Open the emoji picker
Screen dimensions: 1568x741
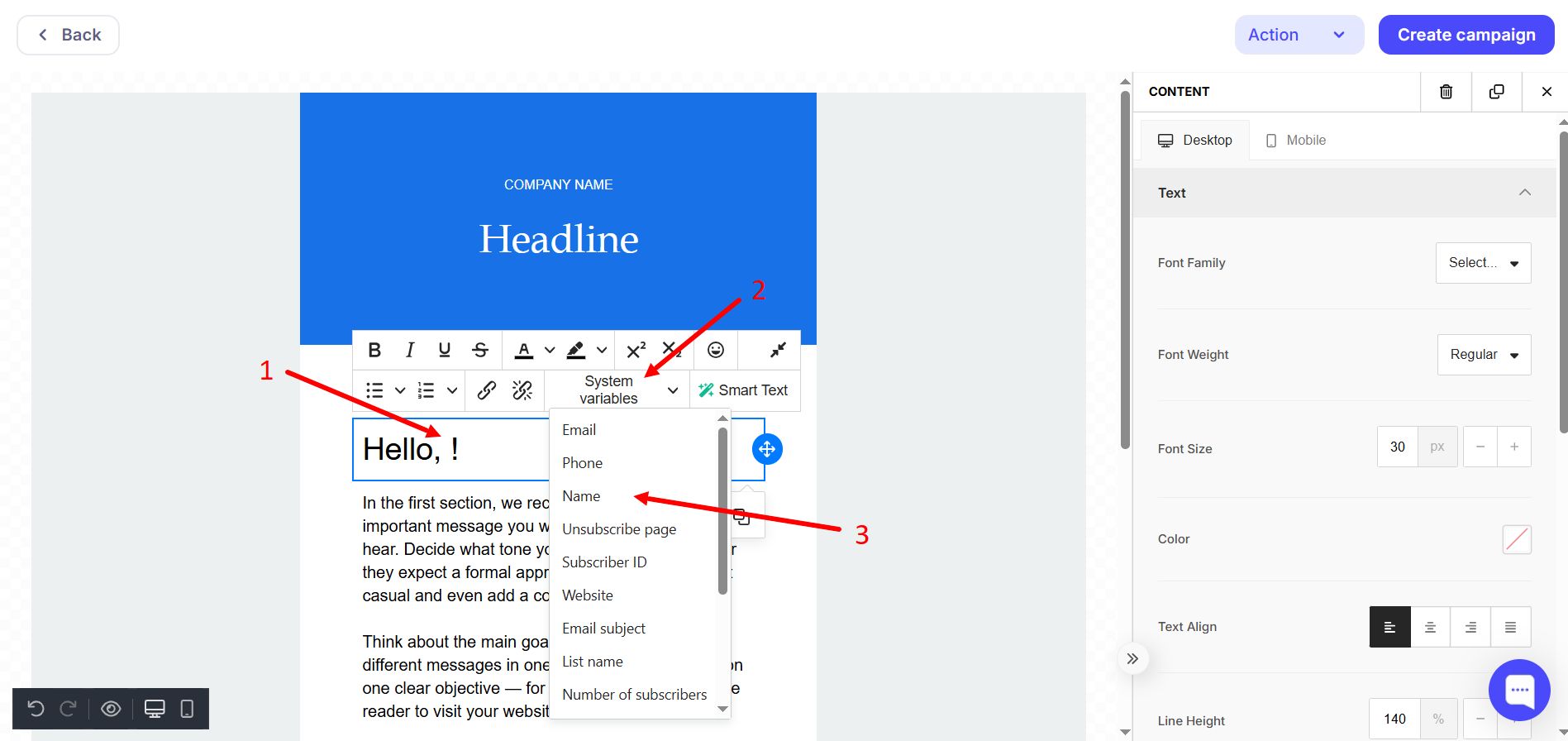point(716,350)
